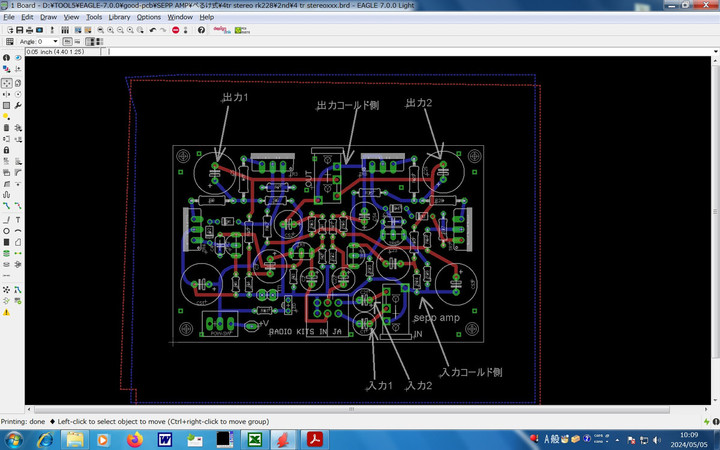Open Excel from the Windows taskbar
This screenshot has width=720, height=450.
255,439
